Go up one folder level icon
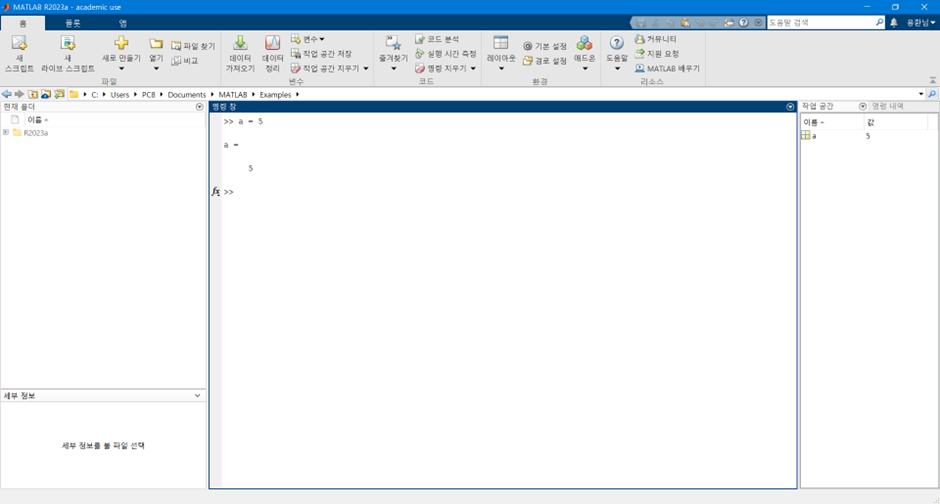This screenshot has height=504, width=940. click(x=32, y=94)
